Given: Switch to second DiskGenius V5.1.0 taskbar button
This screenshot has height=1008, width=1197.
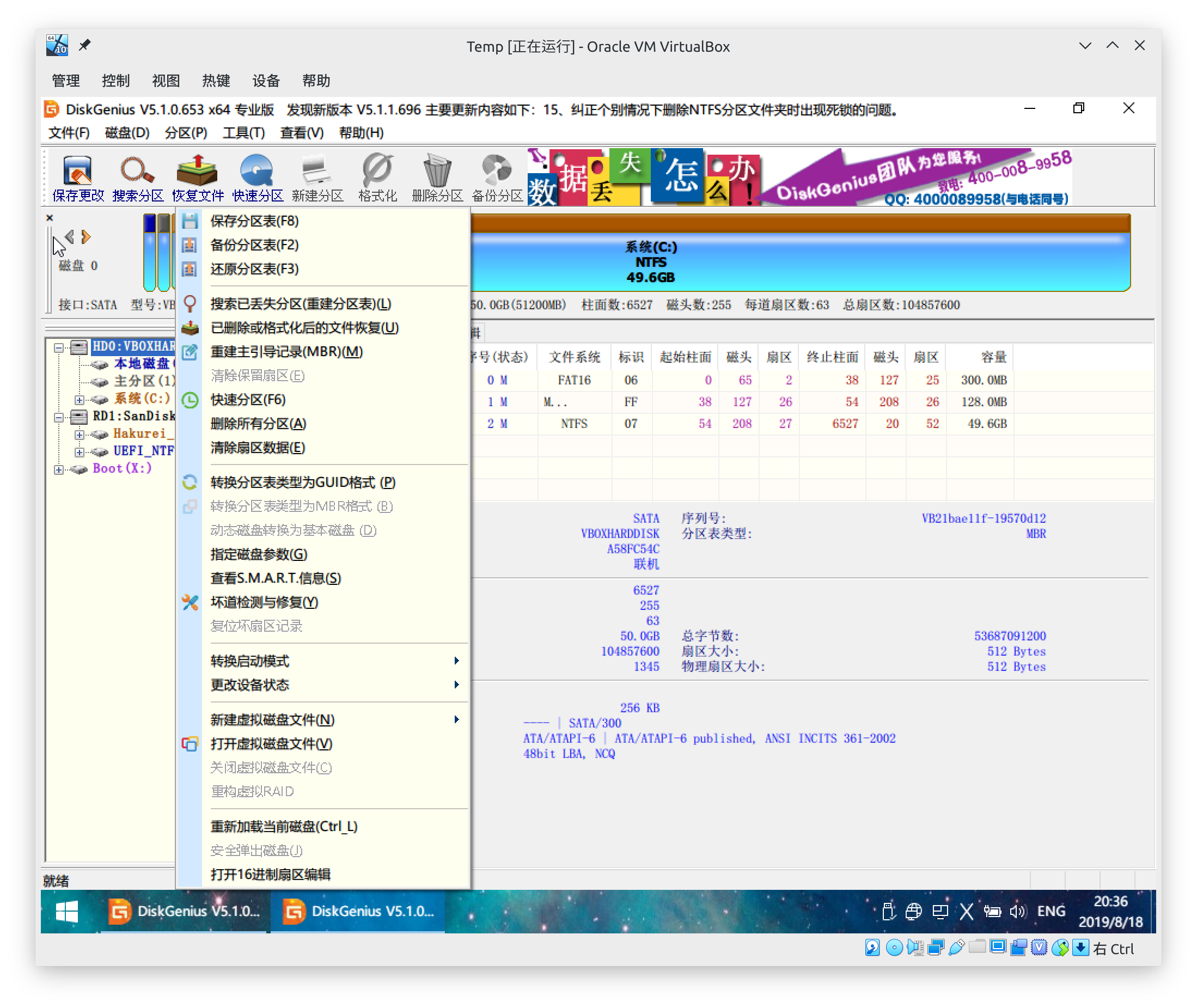Looking at the screenshot, I should (358, 912).
